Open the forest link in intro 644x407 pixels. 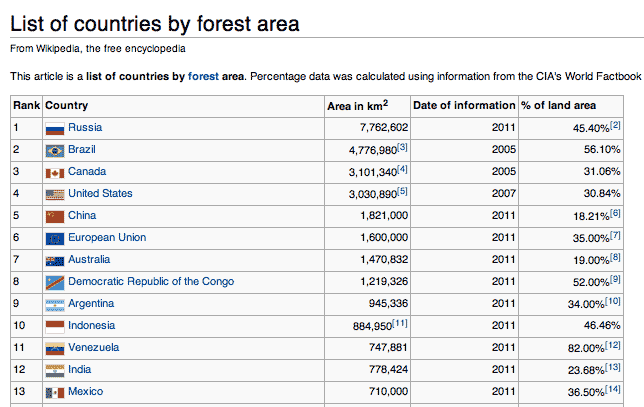click(x=202, y=75)
